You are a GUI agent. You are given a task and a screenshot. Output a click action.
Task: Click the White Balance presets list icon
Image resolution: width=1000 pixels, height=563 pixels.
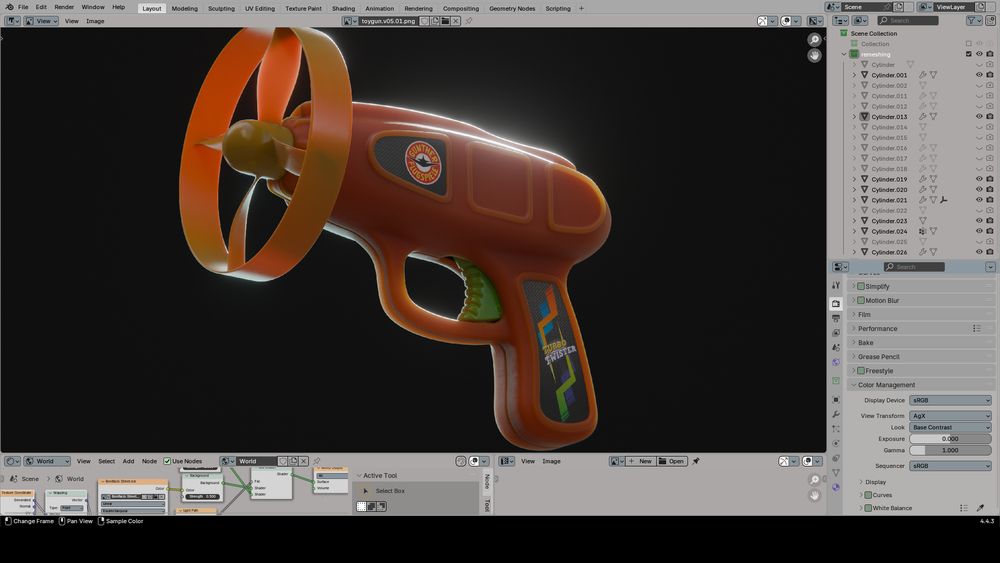pos(964,508)
